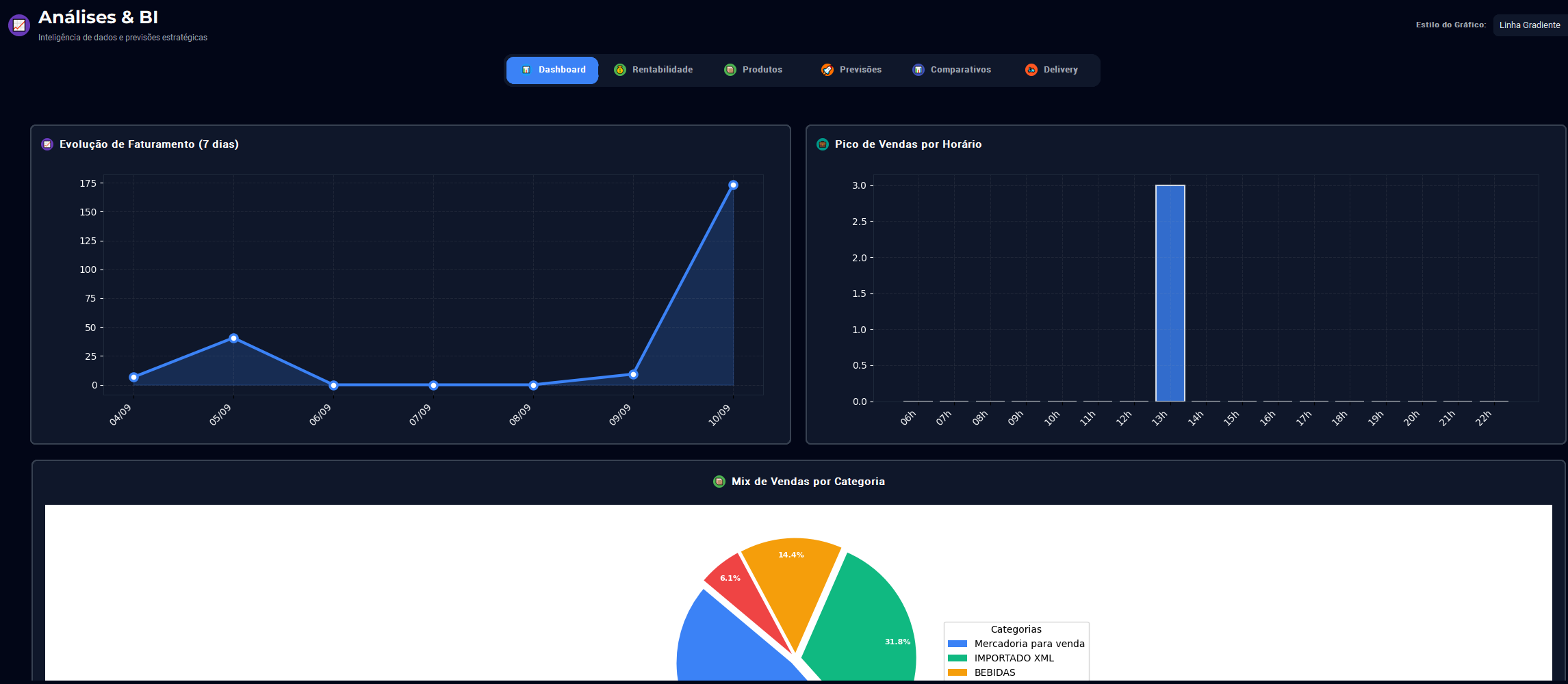Click the 18h x-axis label
Image resolution: width=1568 pixels, height=684 pixels.
pyautogui.click(x=1339, y=419)
